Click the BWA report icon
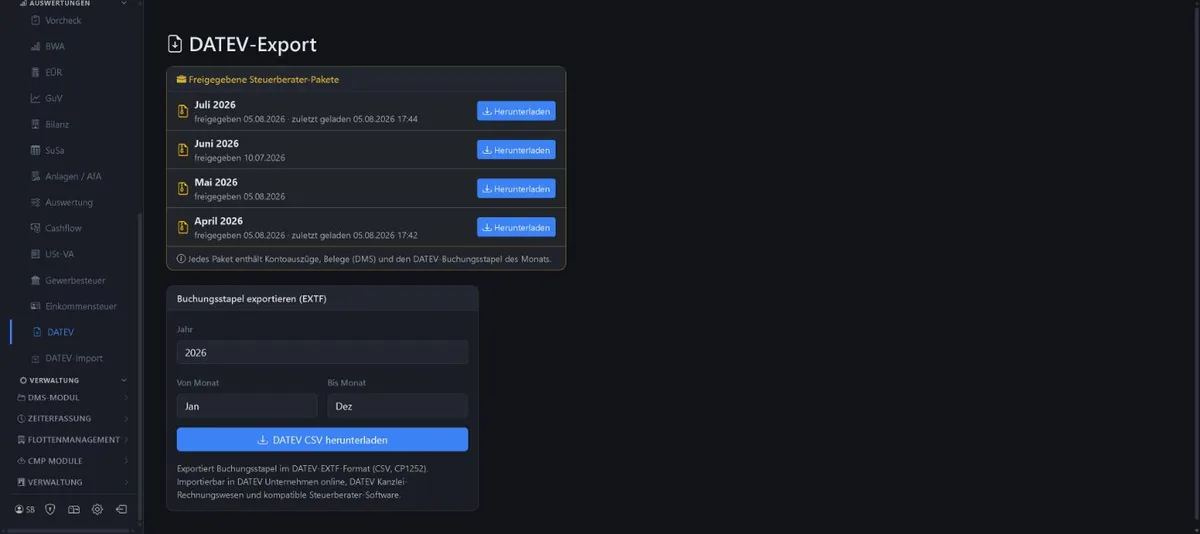This screenshot has height=534, width=1200. [36, 46]
